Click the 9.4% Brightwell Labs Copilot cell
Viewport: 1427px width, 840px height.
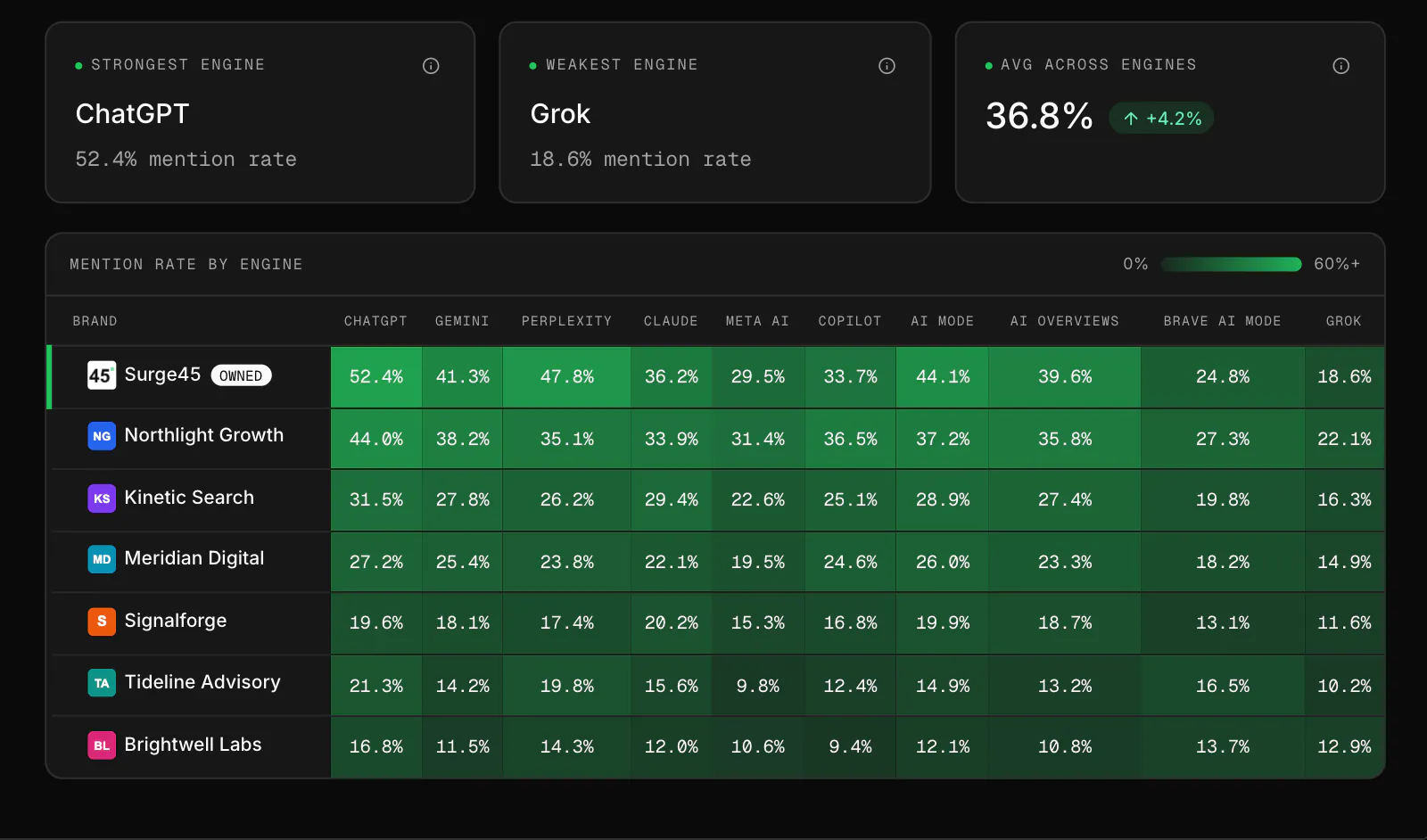850,747
